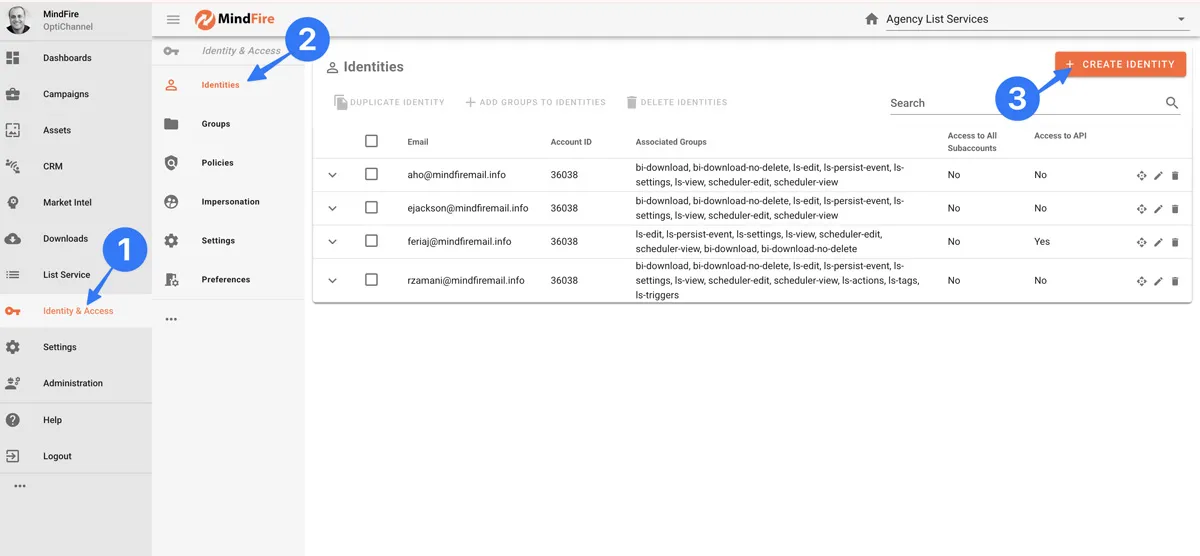This screenshot has height=556, width=1200.
Task: Click trash icon for ejackson@mindfiremail.info row
Action: coord(1175,209)
